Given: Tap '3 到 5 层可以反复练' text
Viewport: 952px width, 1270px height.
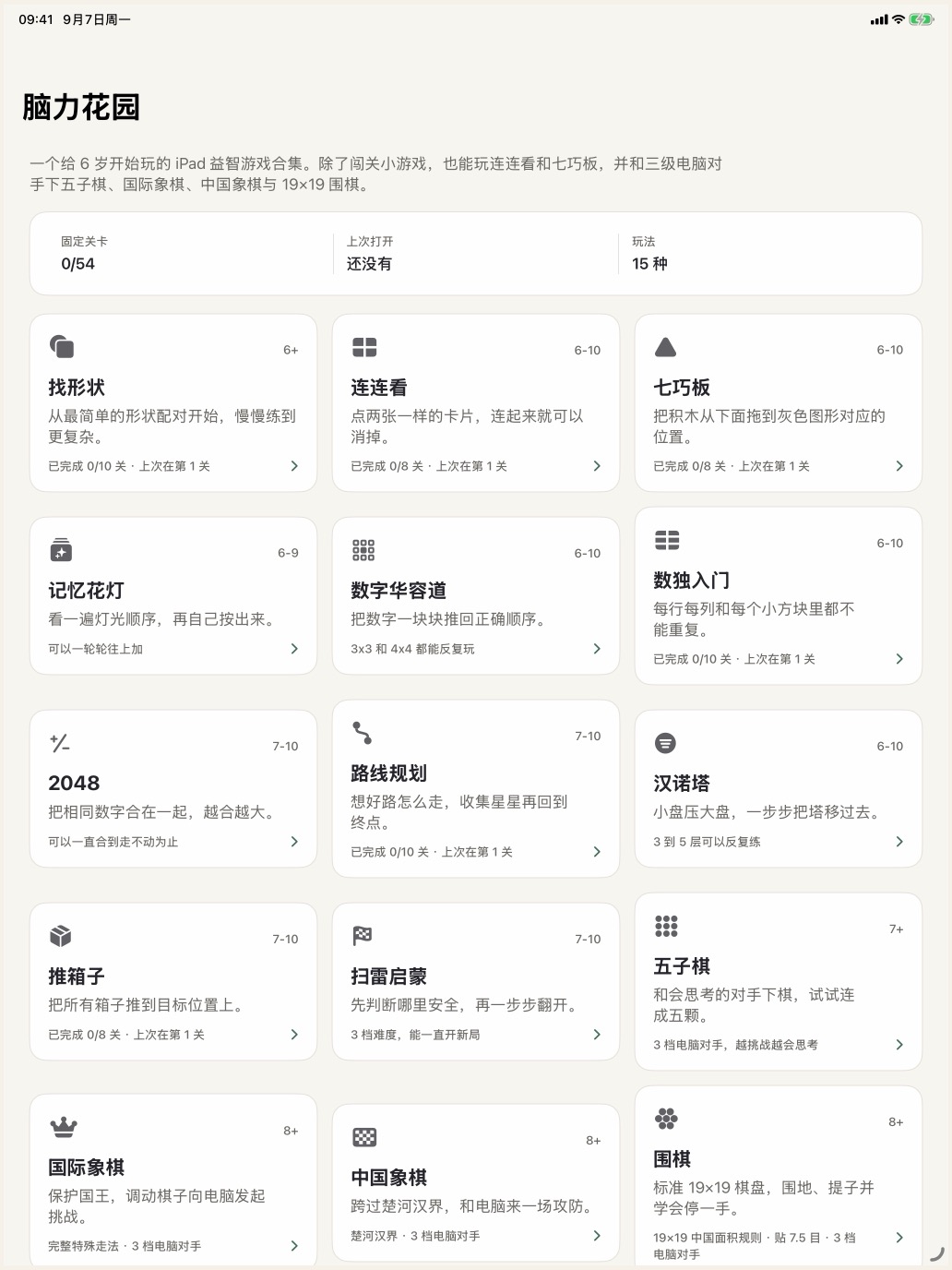Looking at the screenshot, I should pyautogui.click(x=707, y=842).
